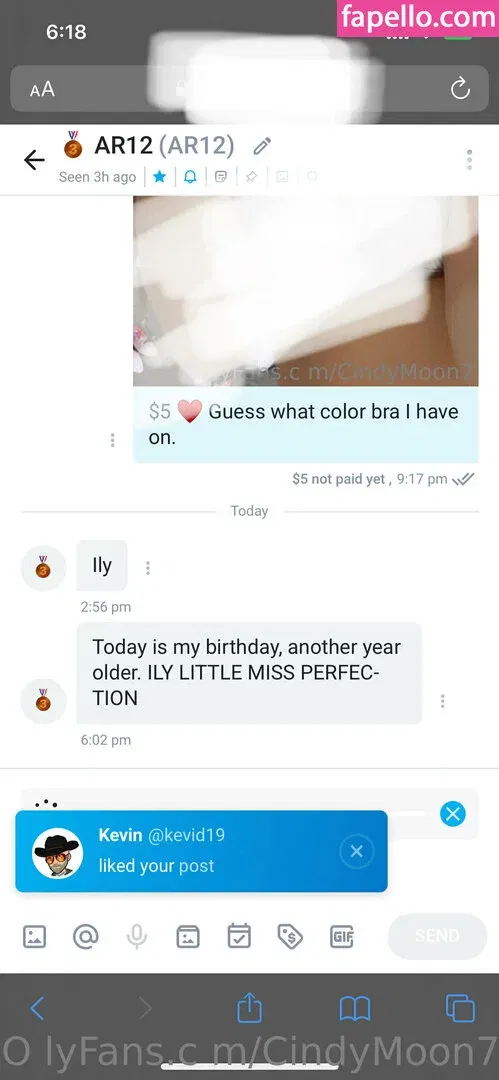Open options for the birthday message
Screen dimensions: 499x1080
tap(442, 700)
